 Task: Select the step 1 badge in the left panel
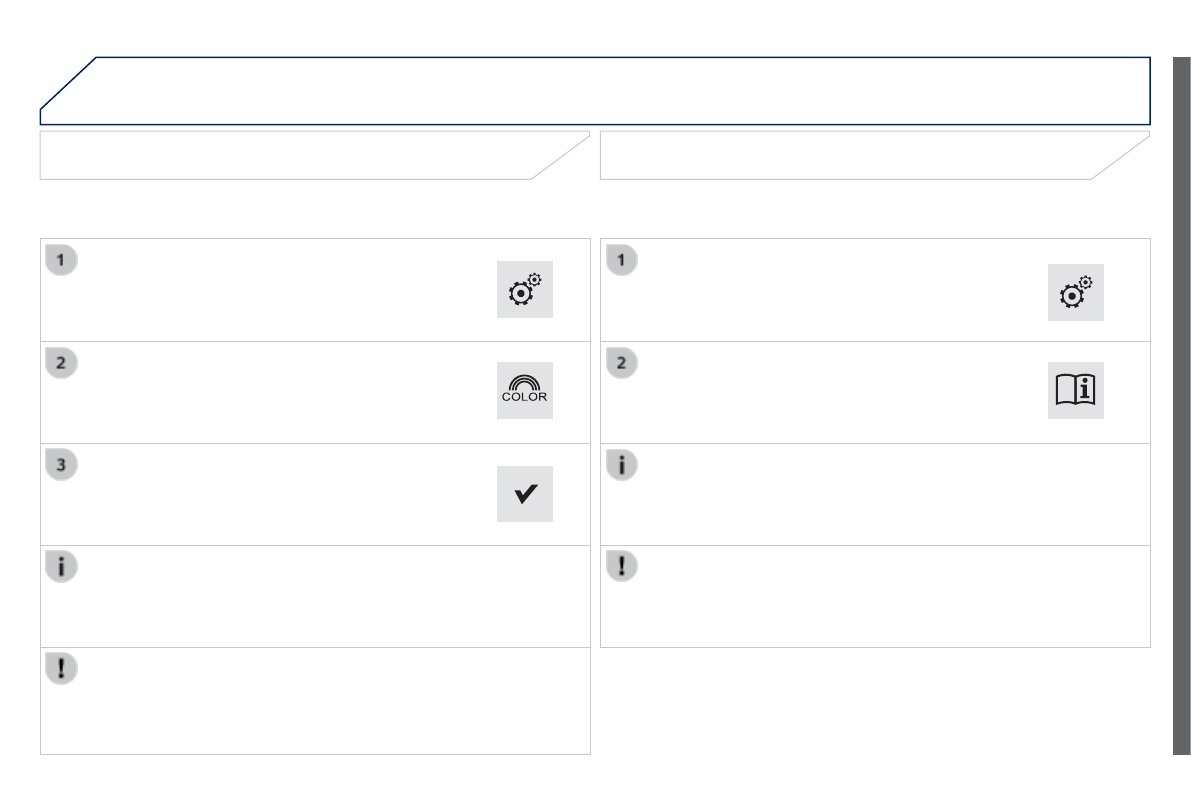[62, 261]
